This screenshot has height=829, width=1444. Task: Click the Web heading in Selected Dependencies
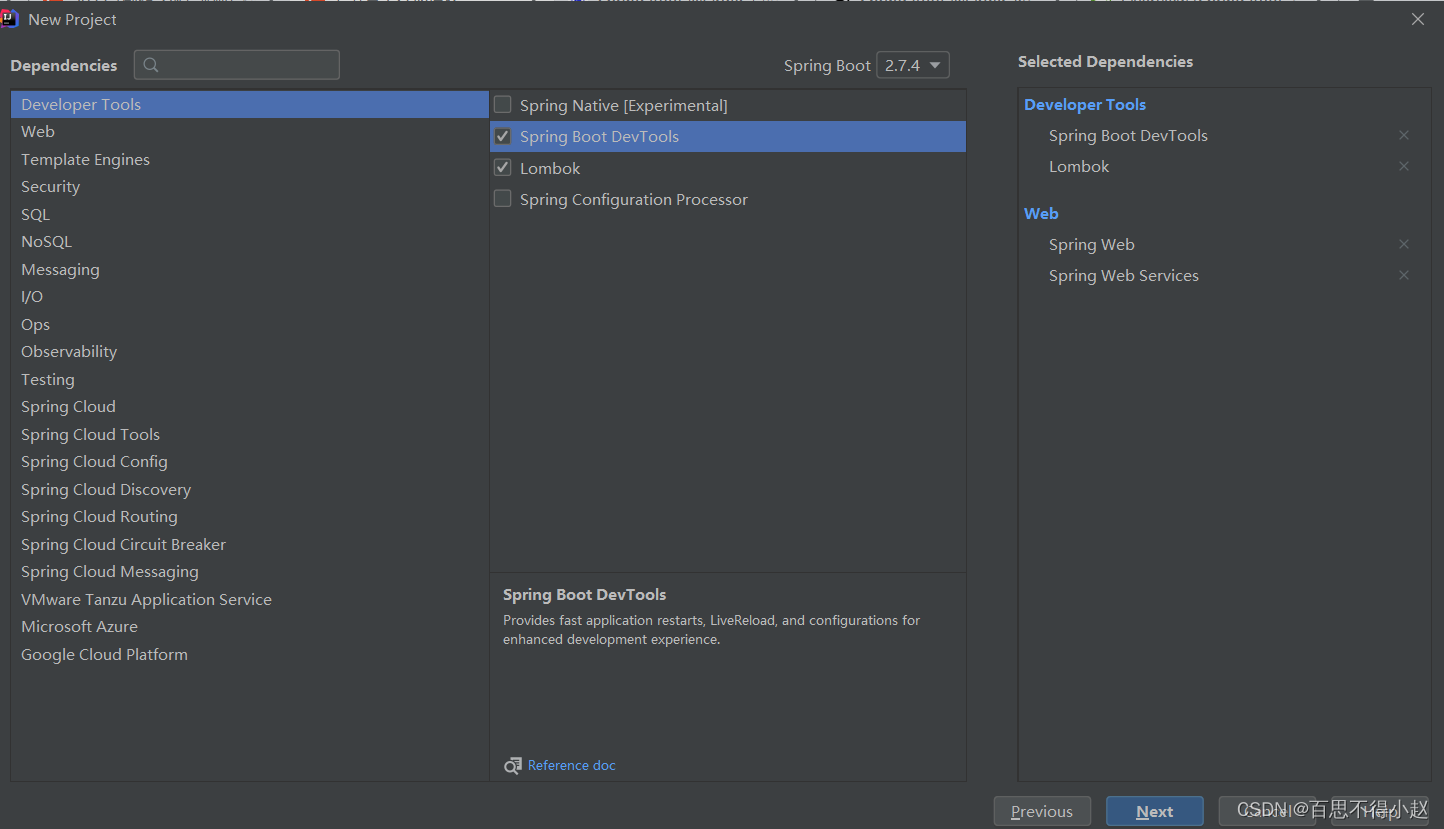pyautogui.click(x=1041, y=213)
